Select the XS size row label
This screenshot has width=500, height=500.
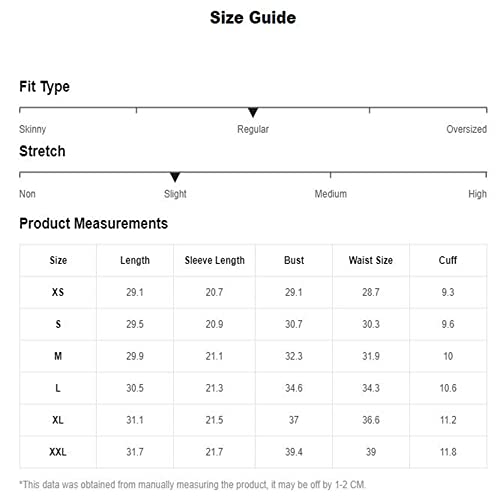pyautogui.click(x=58, y=292)
